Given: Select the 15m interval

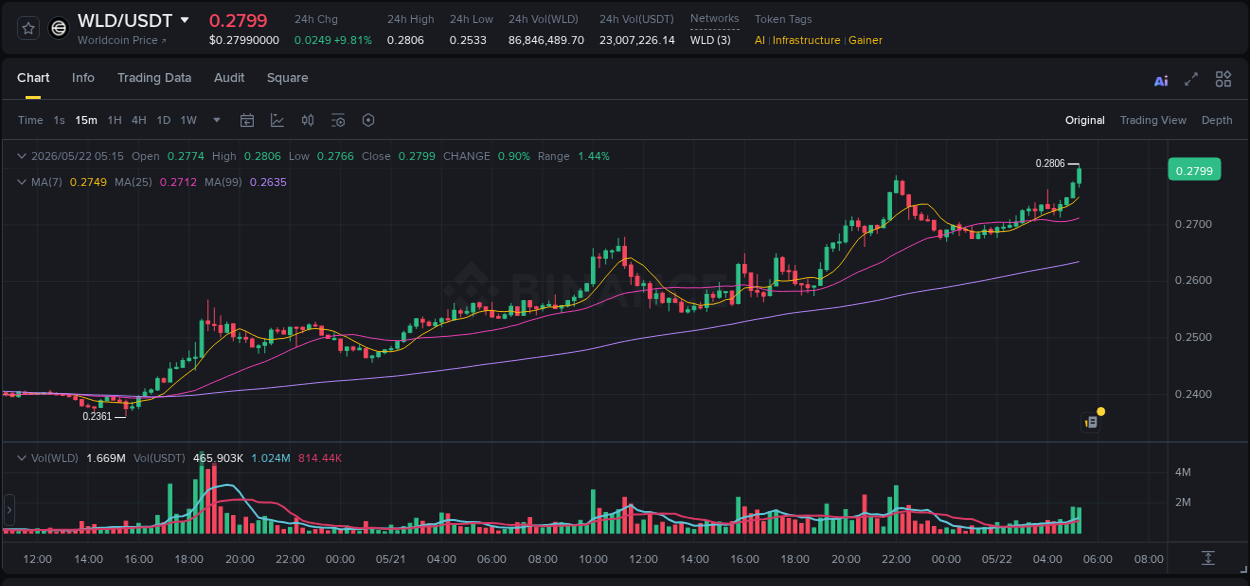Looking at the screenshot, I should (x=87, y=120).
